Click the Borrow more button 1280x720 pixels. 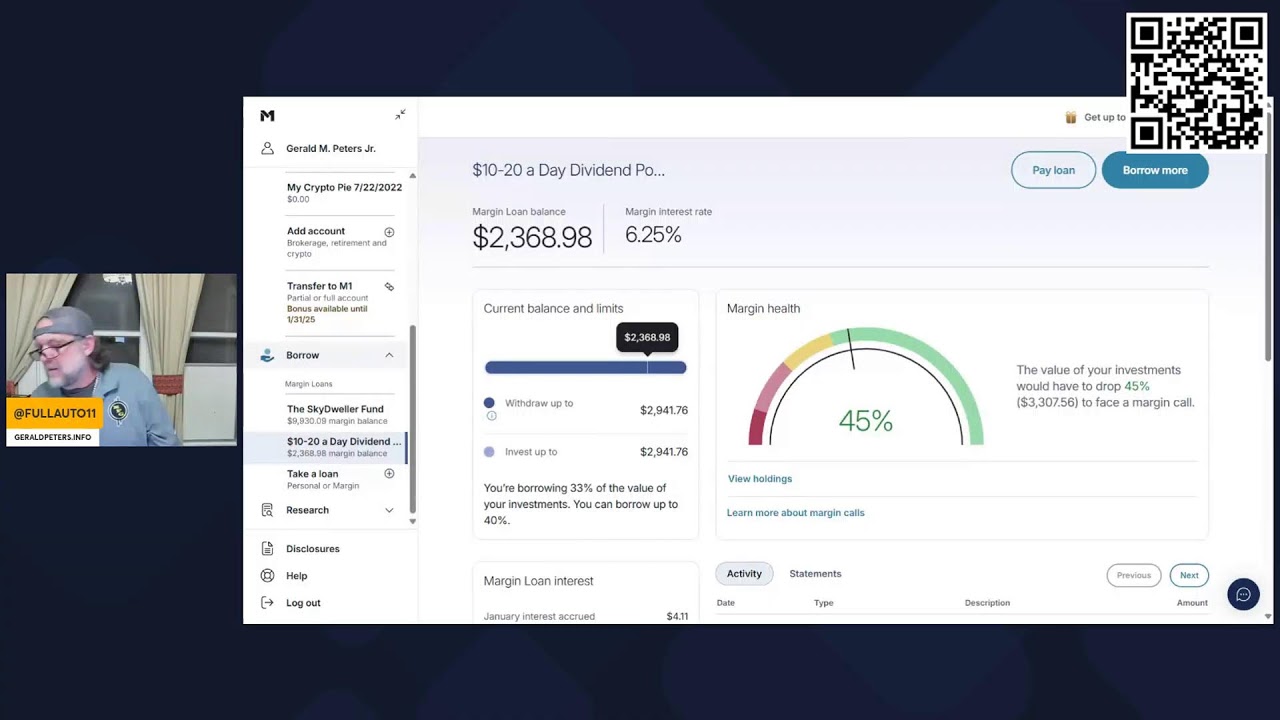pos(1155,170)
